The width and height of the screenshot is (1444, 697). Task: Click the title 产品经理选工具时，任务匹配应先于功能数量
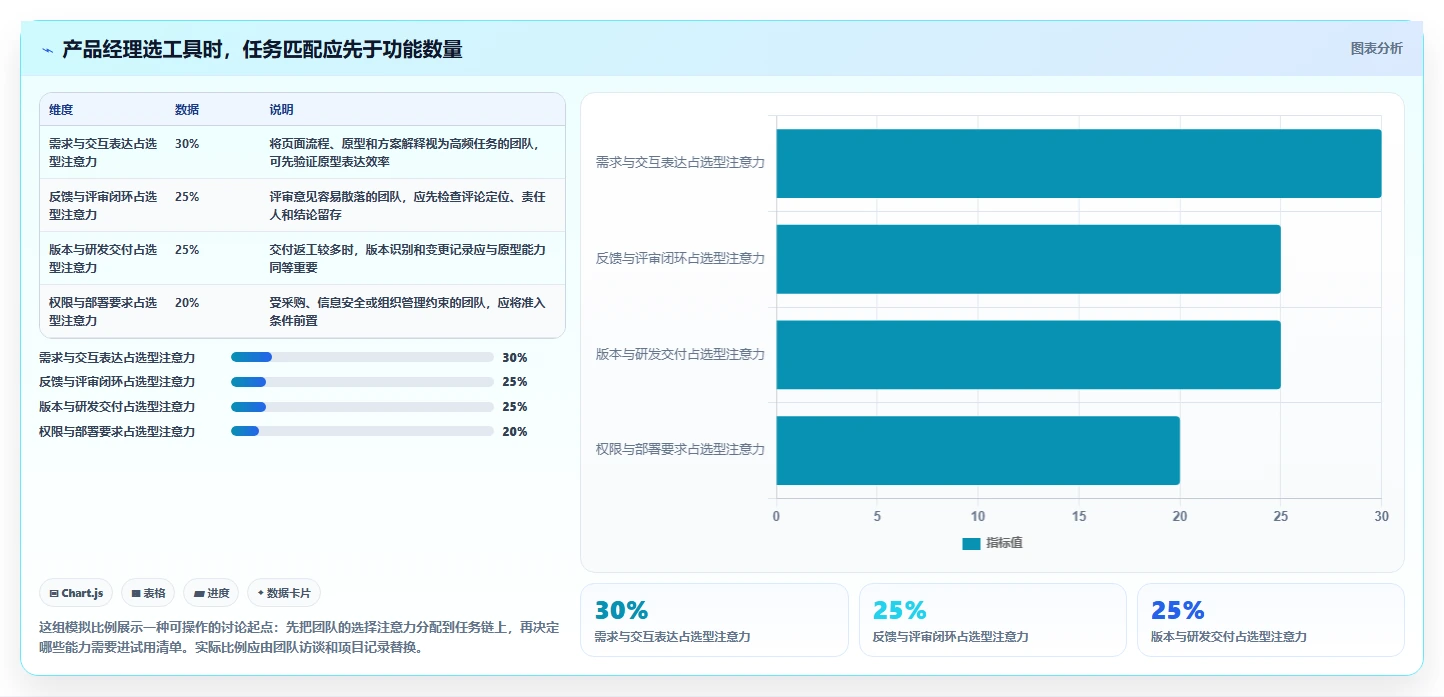(x=262, y=49)
